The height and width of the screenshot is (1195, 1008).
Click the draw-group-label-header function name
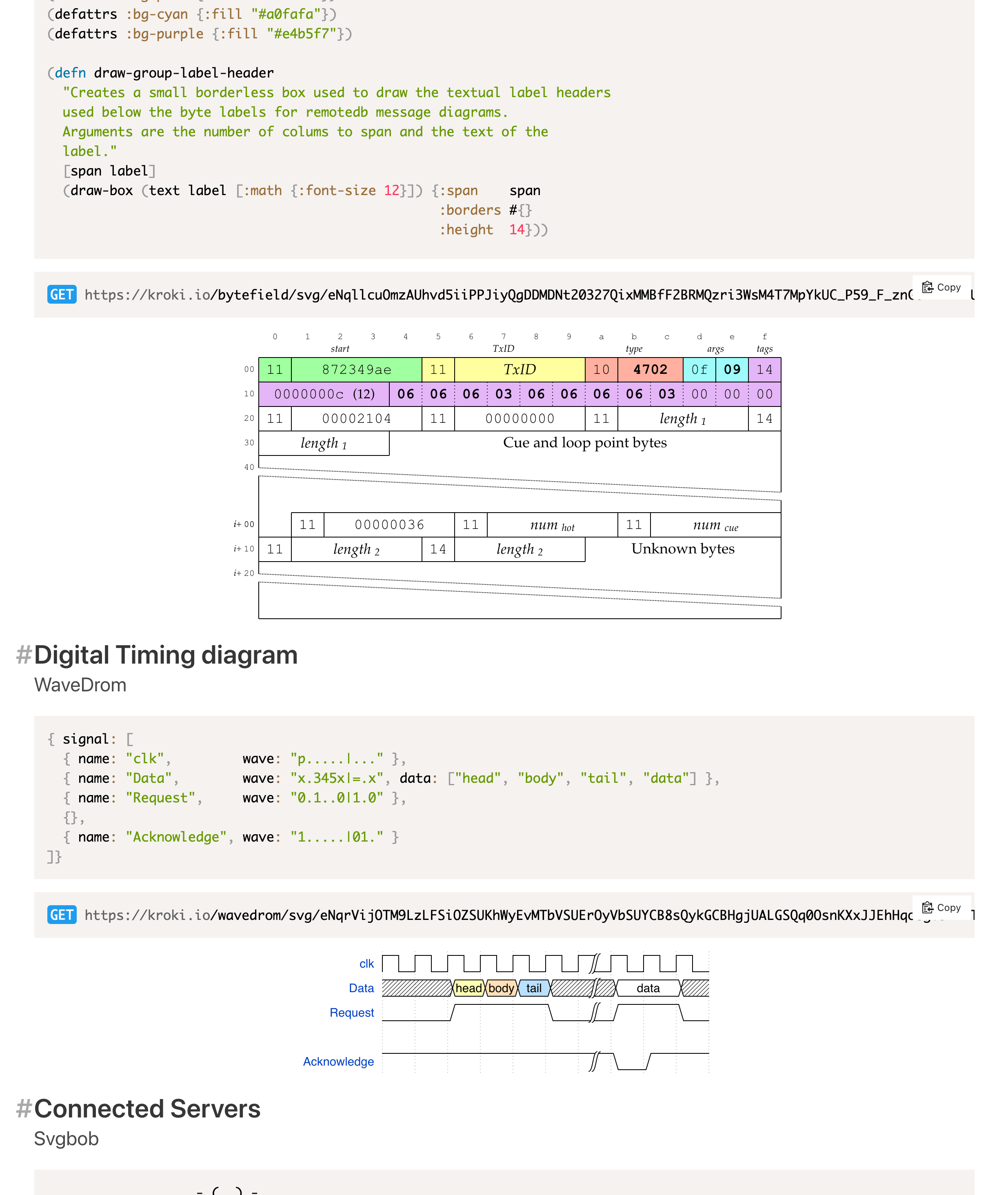tap(184, 73)
